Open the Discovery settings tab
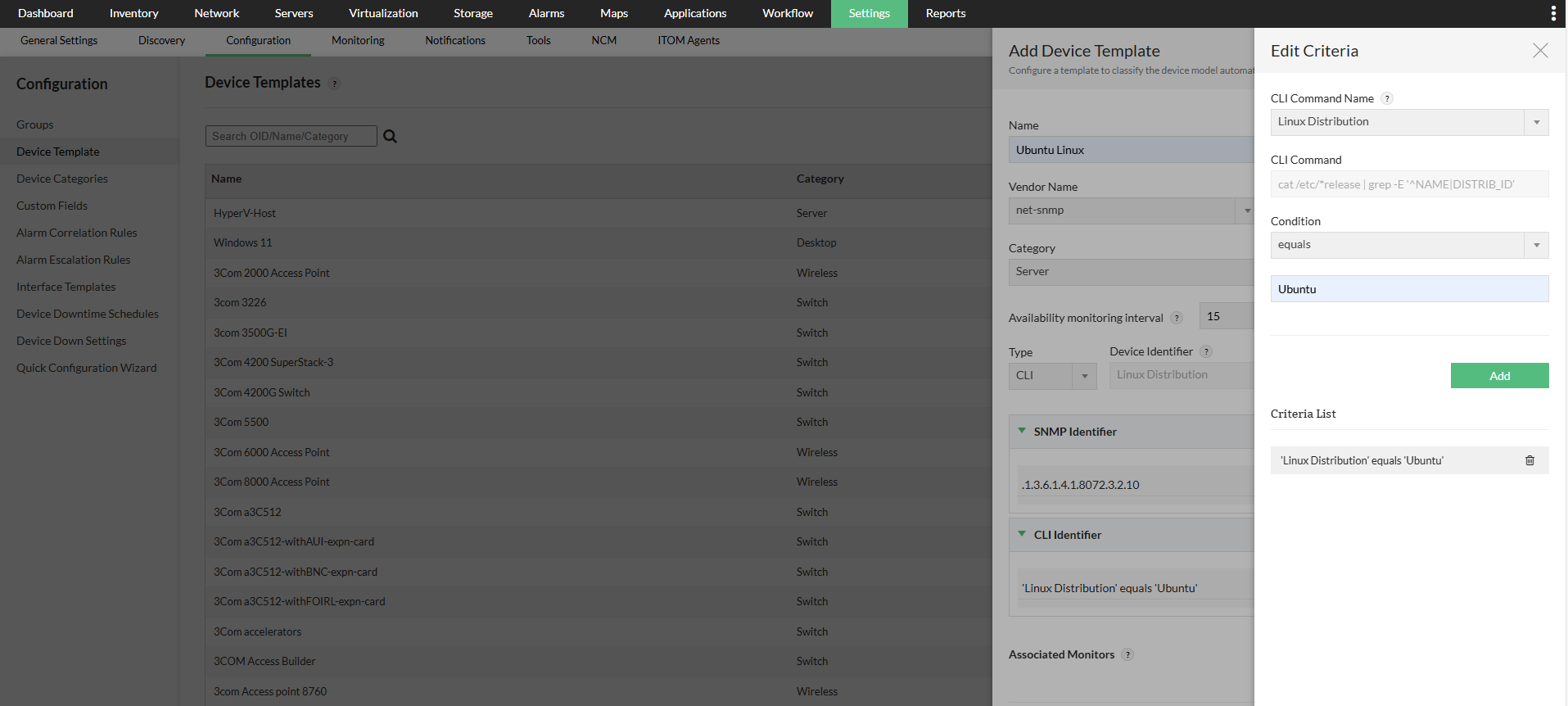The width and height of the screenshot is (1568, 706). [161, 40]
